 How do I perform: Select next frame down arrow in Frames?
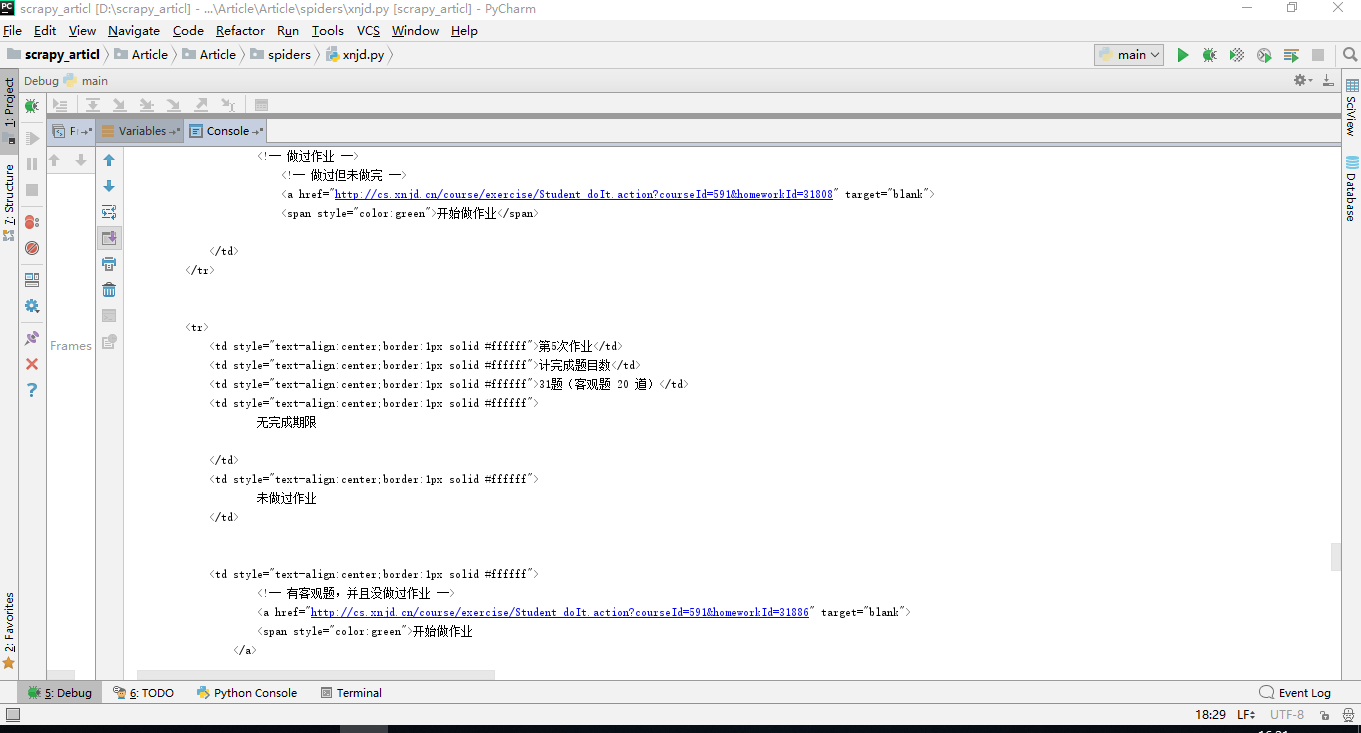[81, 160]
